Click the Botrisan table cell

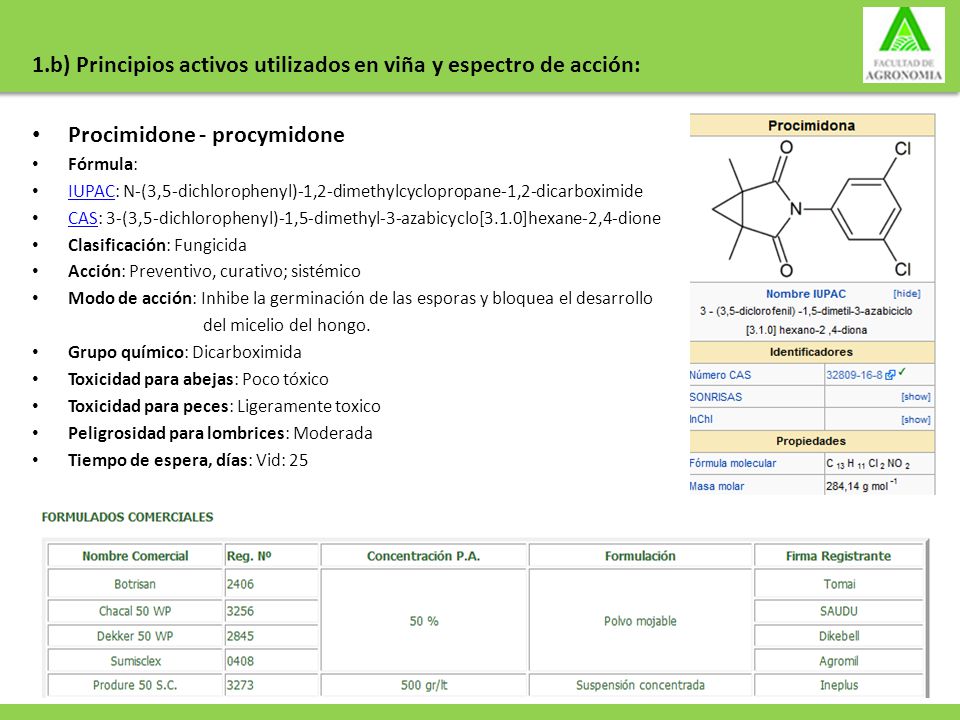pos(135,584)
